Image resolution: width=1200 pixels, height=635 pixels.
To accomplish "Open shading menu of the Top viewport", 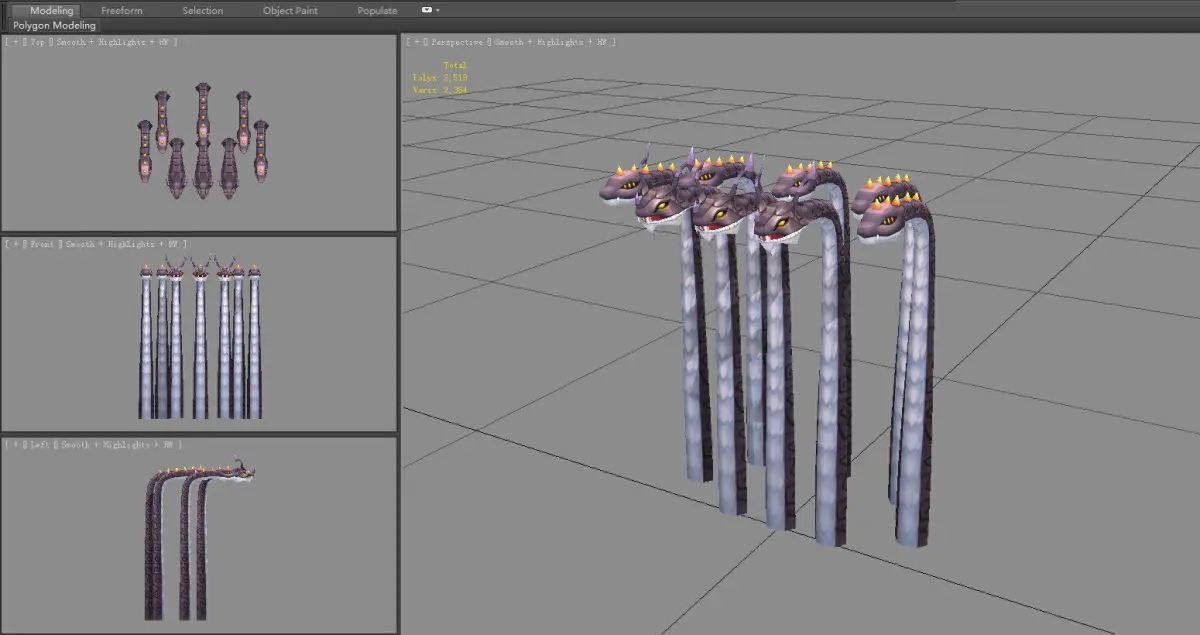I will tap(113, 42).
